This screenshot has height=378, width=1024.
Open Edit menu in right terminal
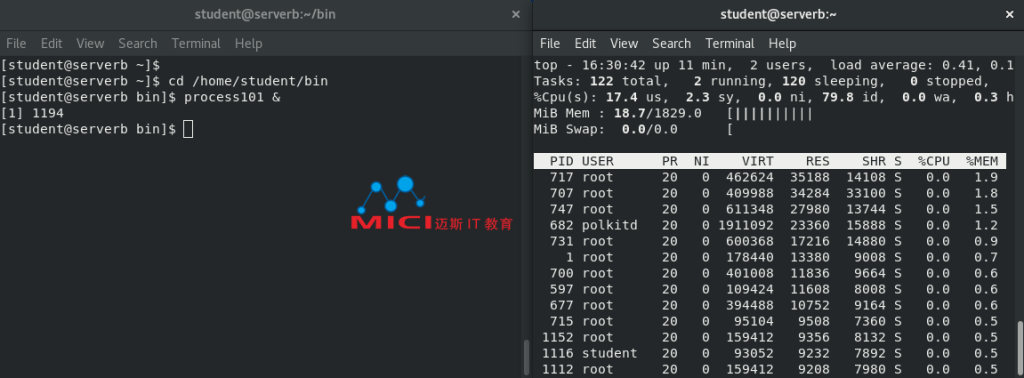pyautogui.click(x=585, y=44)
